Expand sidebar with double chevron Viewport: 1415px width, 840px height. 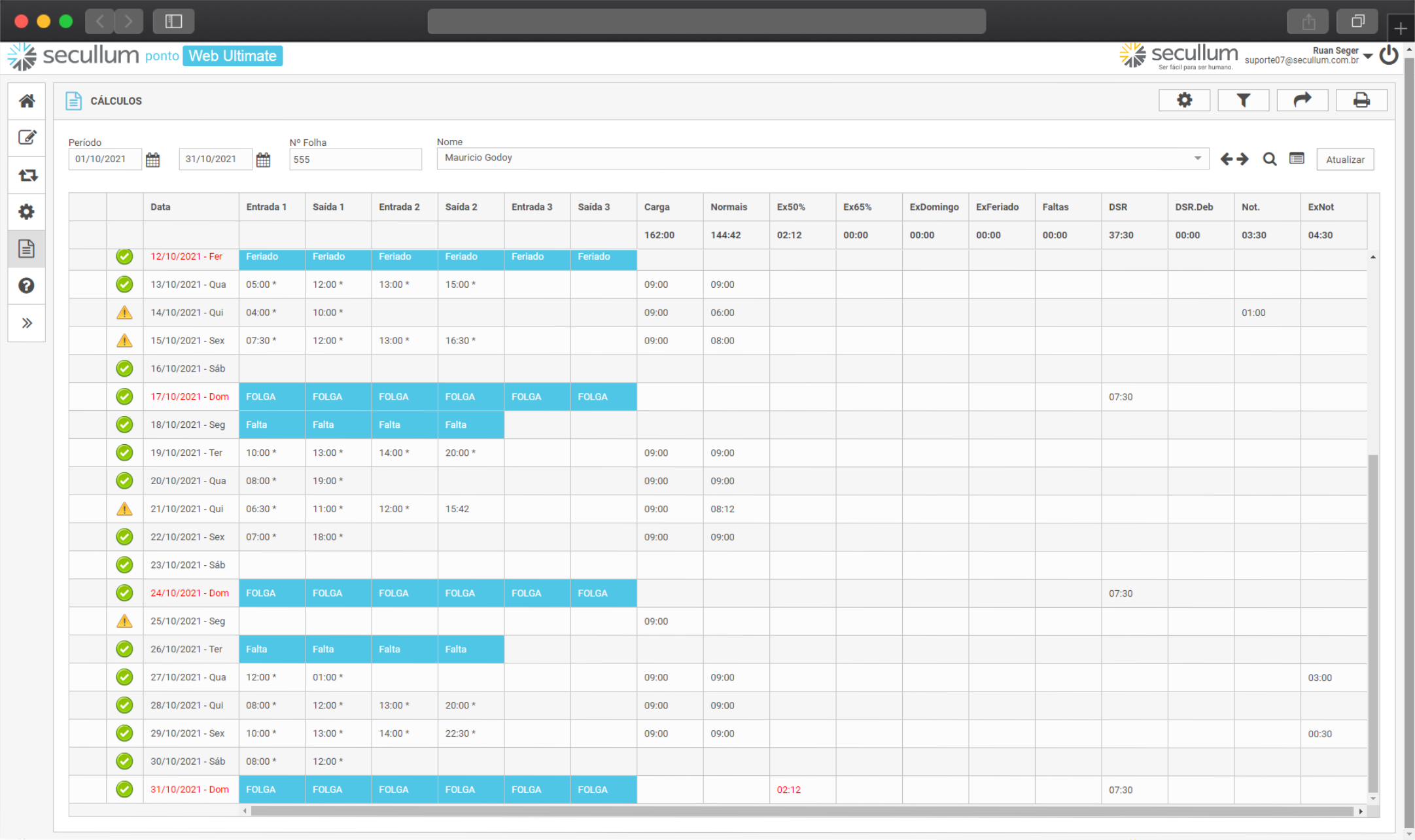pyautogui.click(x=27, y=323)
